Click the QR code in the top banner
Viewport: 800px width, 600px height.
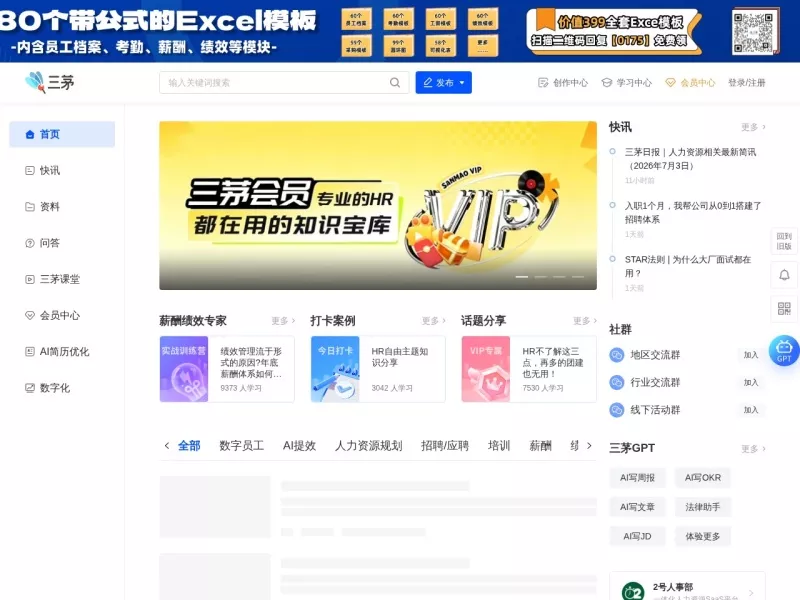(753, 32)
